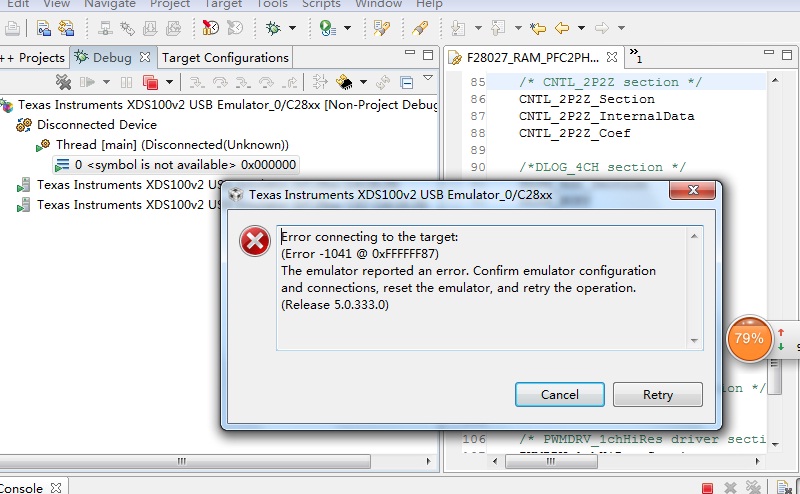The height and width of the screenshot is (494, 800).
Task: Click scroll-up arrow in error message box
Action: click(x=694, y=236)
